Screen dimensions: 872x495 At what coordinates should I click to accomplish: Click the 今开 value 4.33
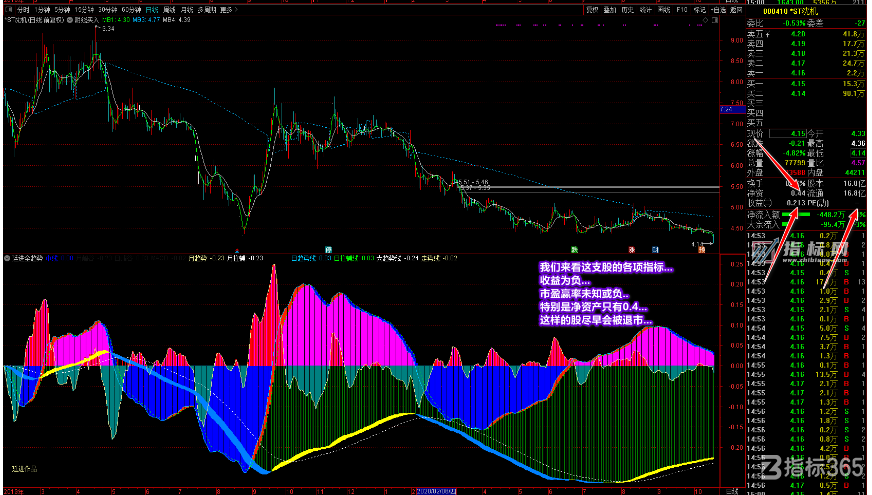(858, 133)
